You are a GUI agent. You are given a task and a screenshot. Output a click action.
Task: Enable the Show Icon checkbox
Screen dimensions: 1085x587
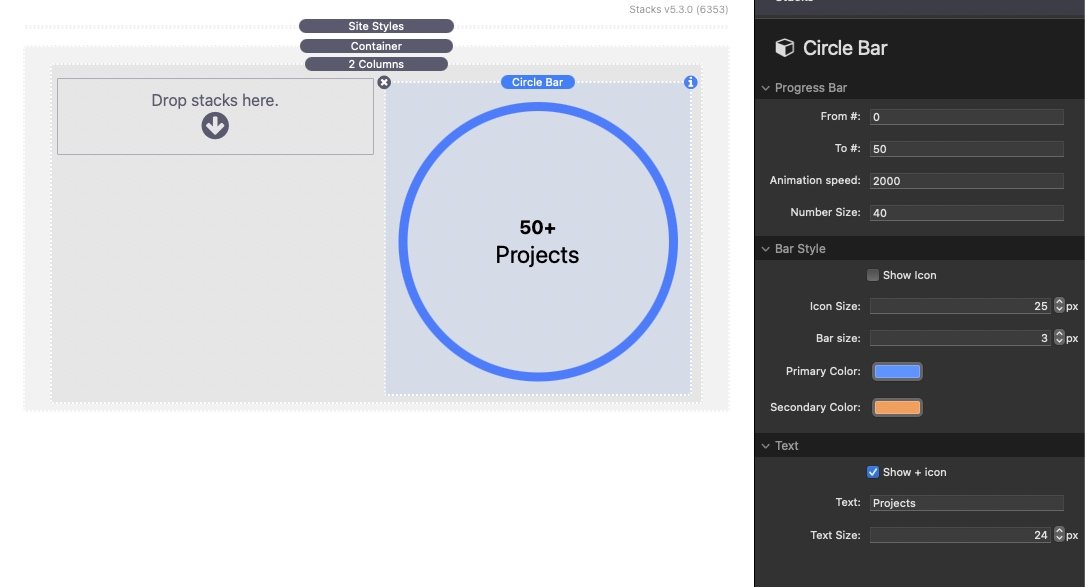(x=873, y=275)
